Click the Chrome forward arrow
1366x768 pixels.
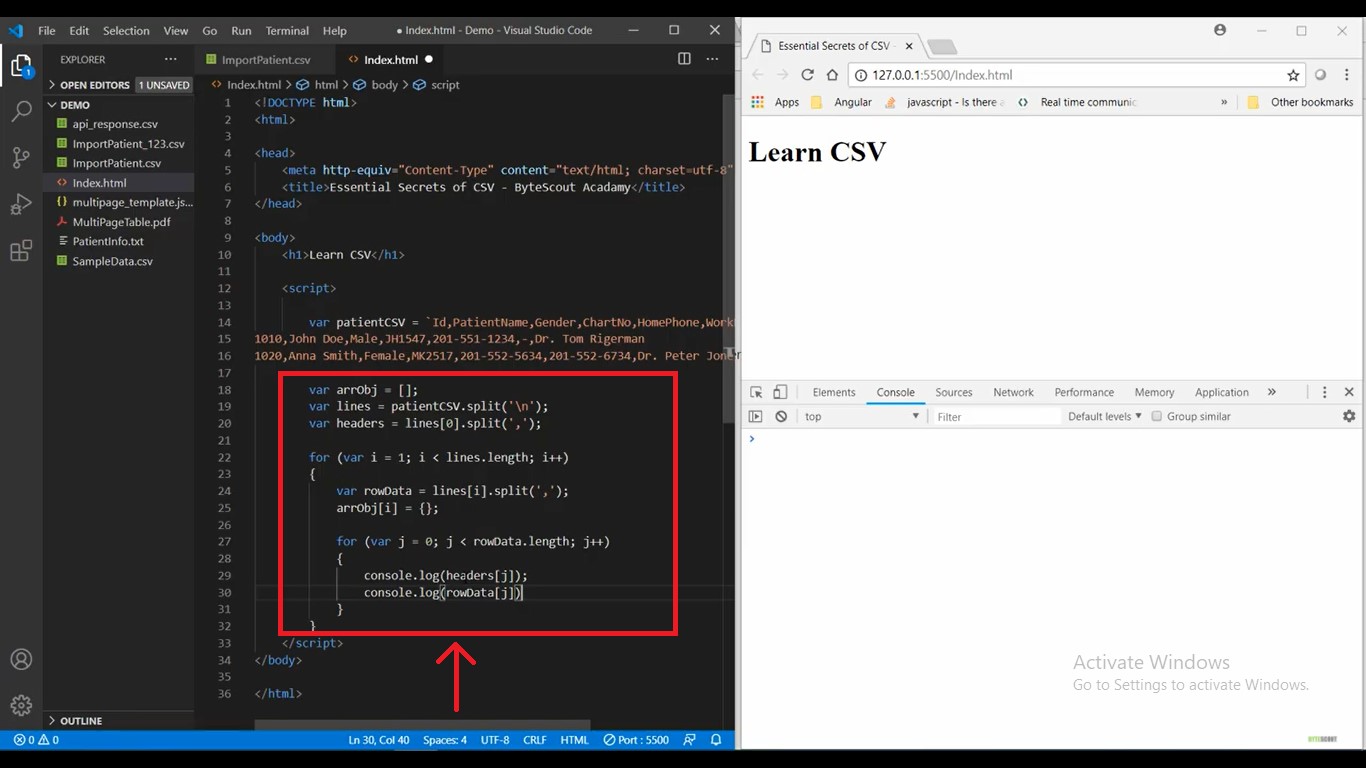[x=782, y=75]
